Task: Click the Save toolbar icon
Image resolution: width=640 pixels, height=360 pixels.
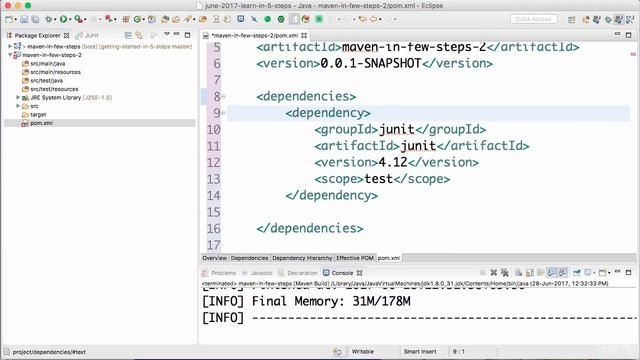Action: pyautogui.click(x=24, y=19)
